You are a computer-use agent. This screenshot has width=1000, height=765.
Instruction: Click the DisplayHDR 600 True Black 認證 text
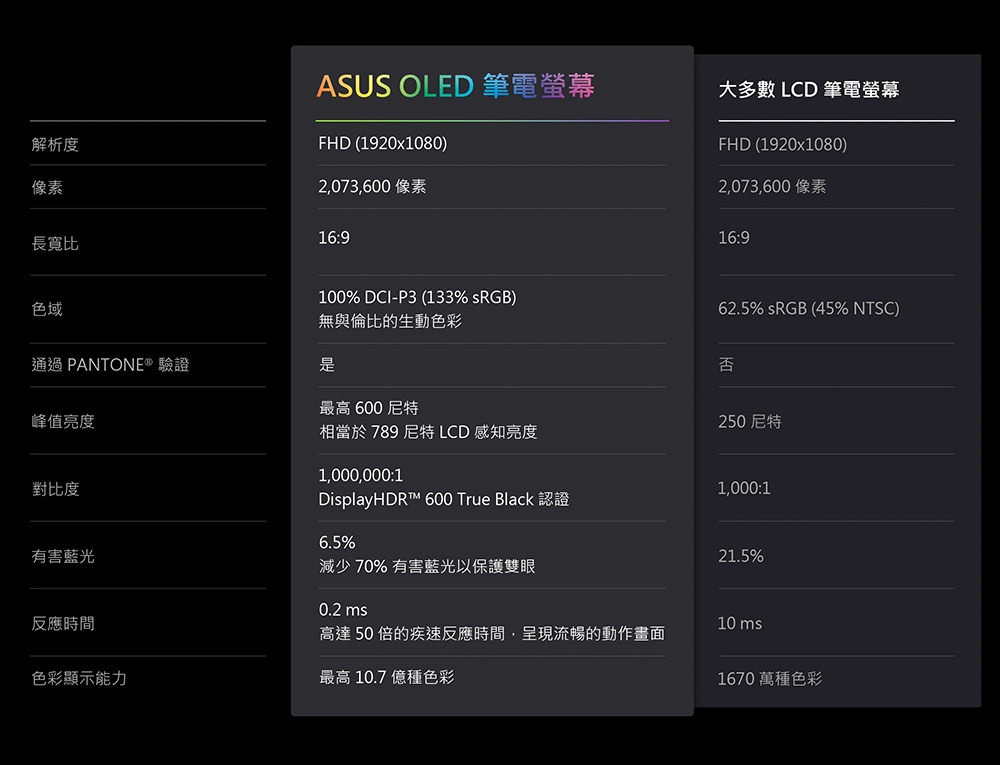click(x=443, y=499)
